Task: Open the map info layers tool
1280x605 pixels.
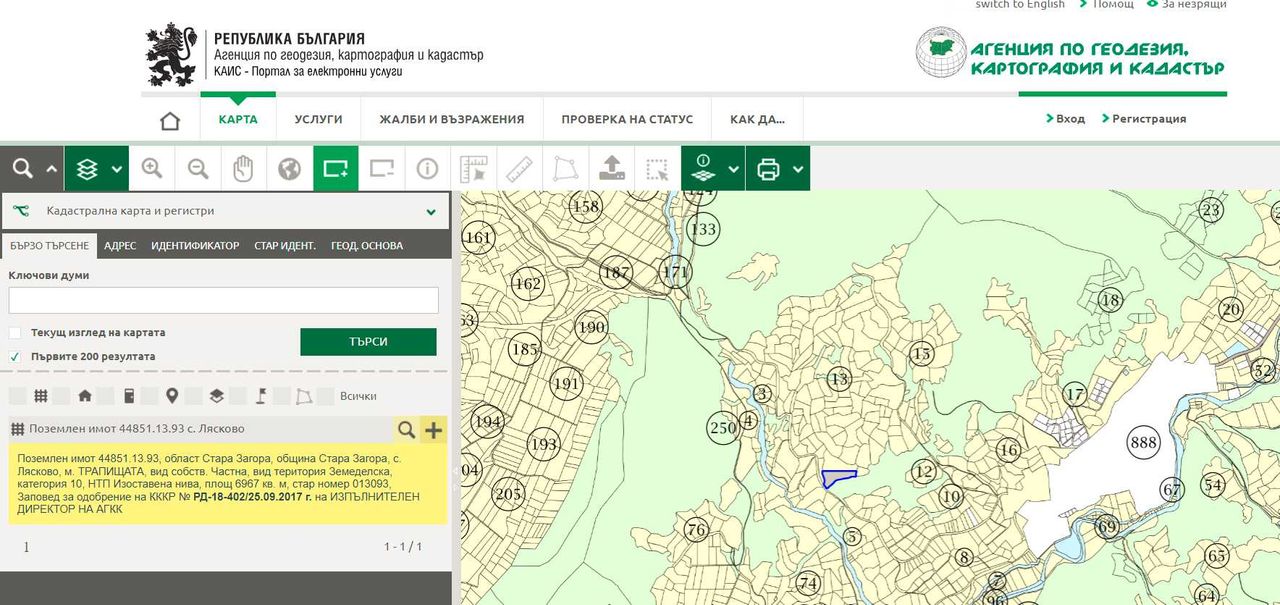Action: click(703, 169)
